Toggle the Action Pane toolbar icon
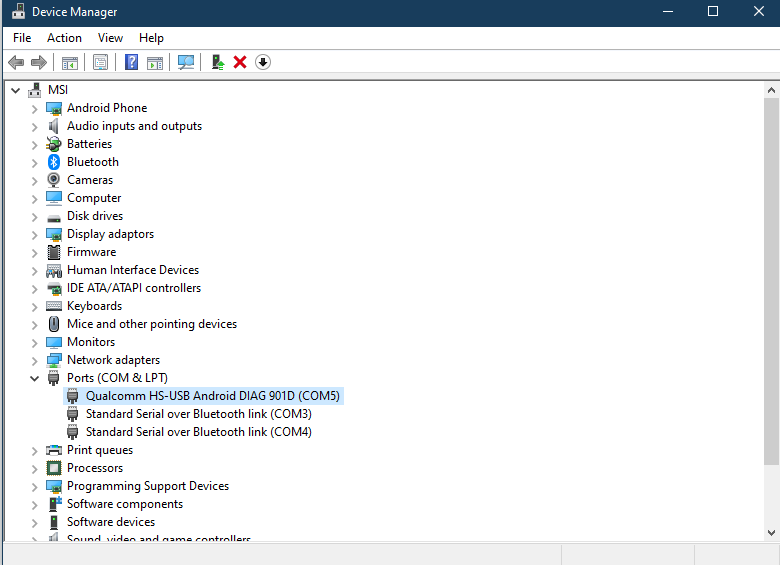The height and width of the screenshot is (565, 780). click(x=155, y=63)
